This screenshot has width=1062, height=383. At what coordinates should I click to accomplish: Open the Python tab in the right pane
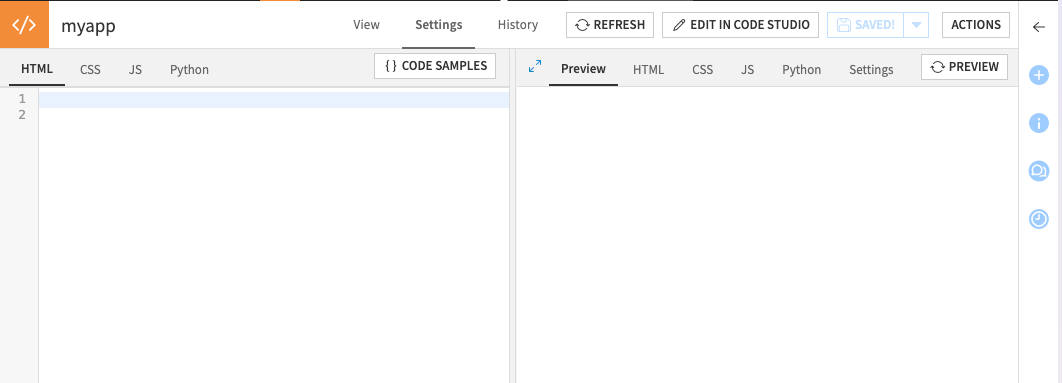click(801, 69)
